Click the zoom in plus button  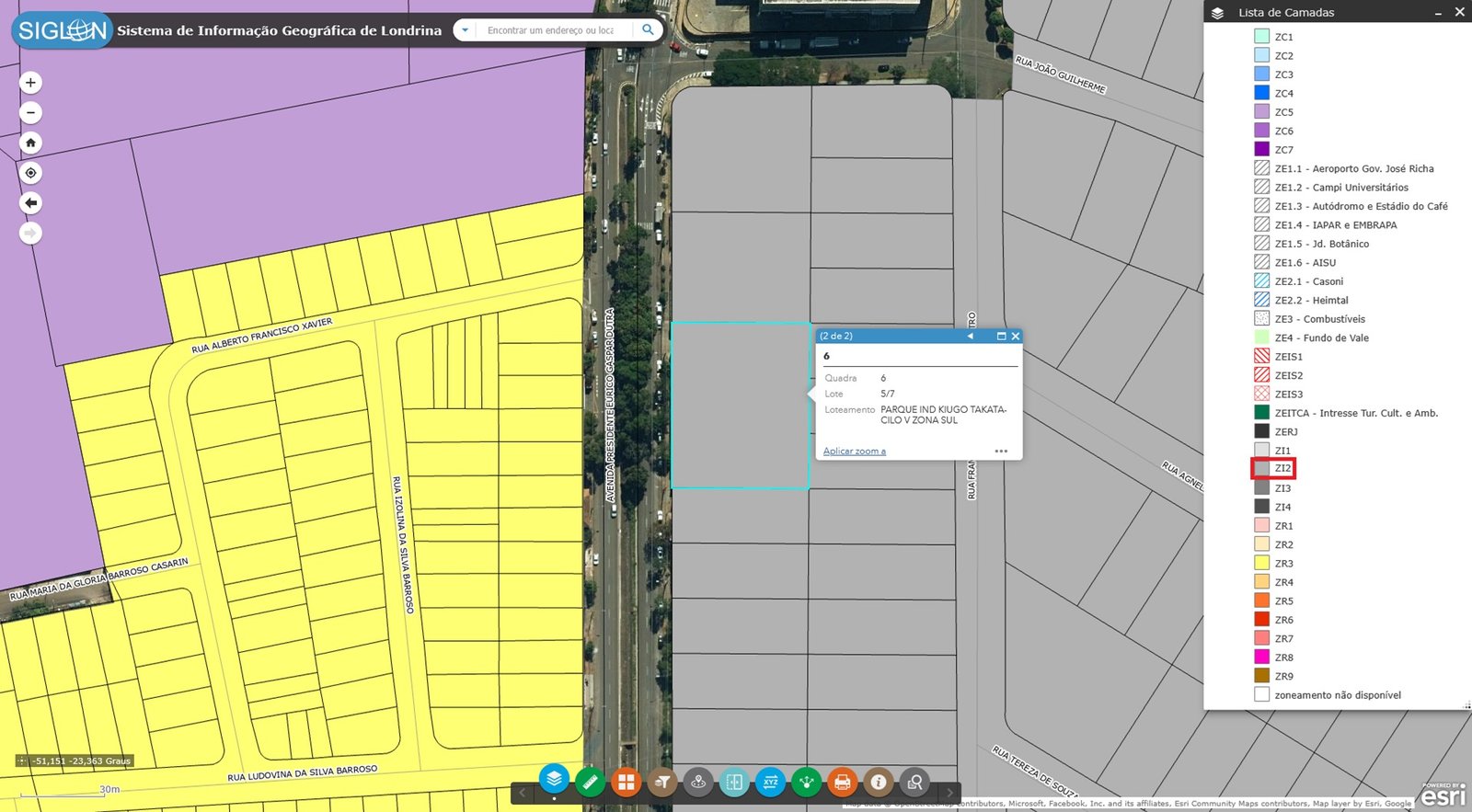coord(30,83)
